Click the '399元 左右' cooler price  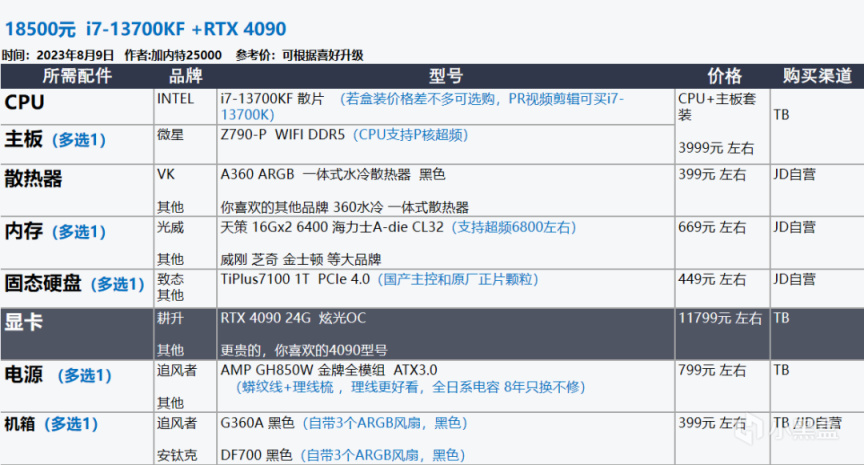click(x=712, y=175)
